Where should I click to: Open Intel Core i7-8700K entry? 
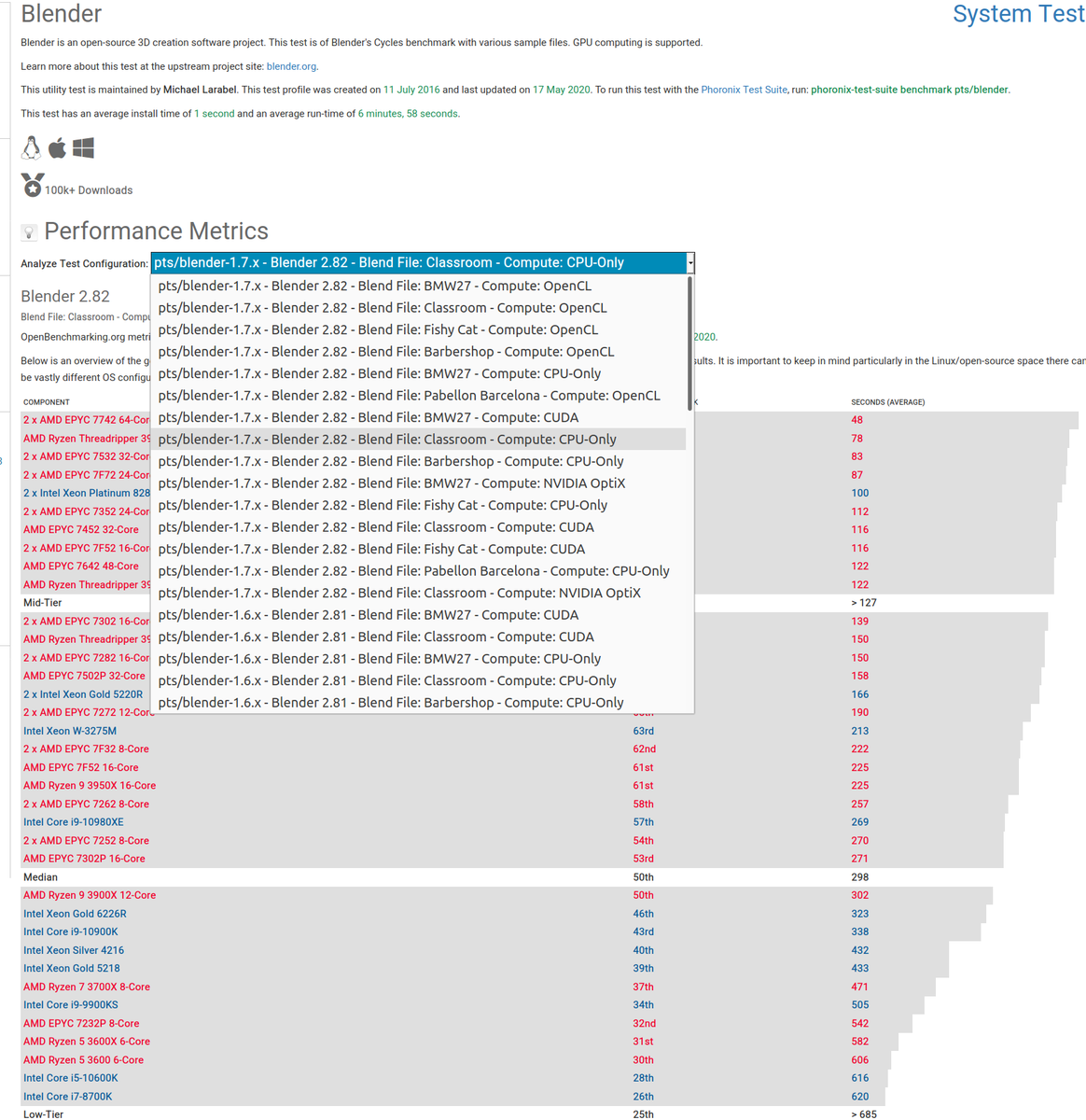click(68, 1097)
